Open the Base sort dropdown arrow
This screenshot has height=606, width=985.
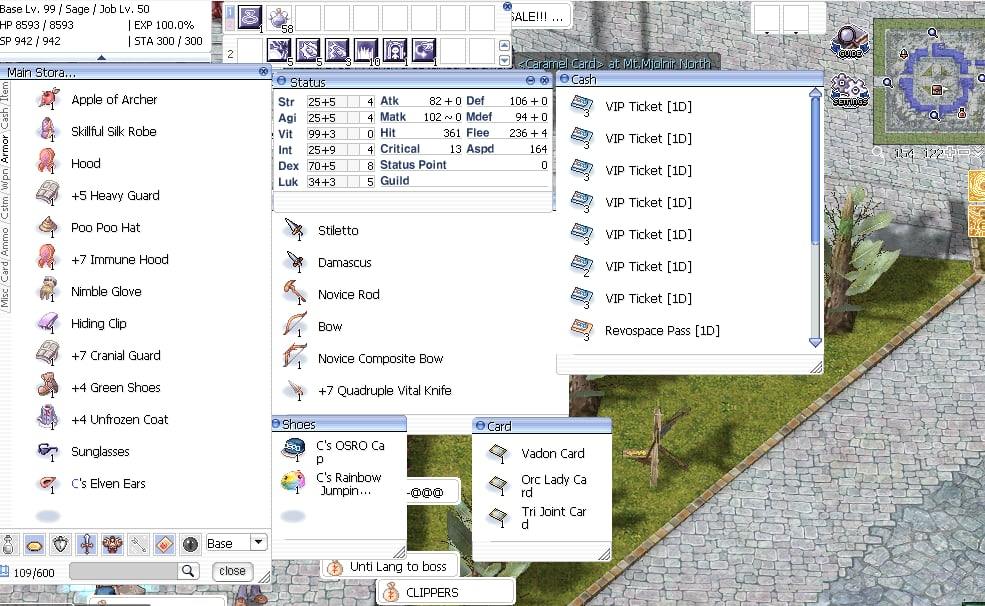[x=259, y=542]
